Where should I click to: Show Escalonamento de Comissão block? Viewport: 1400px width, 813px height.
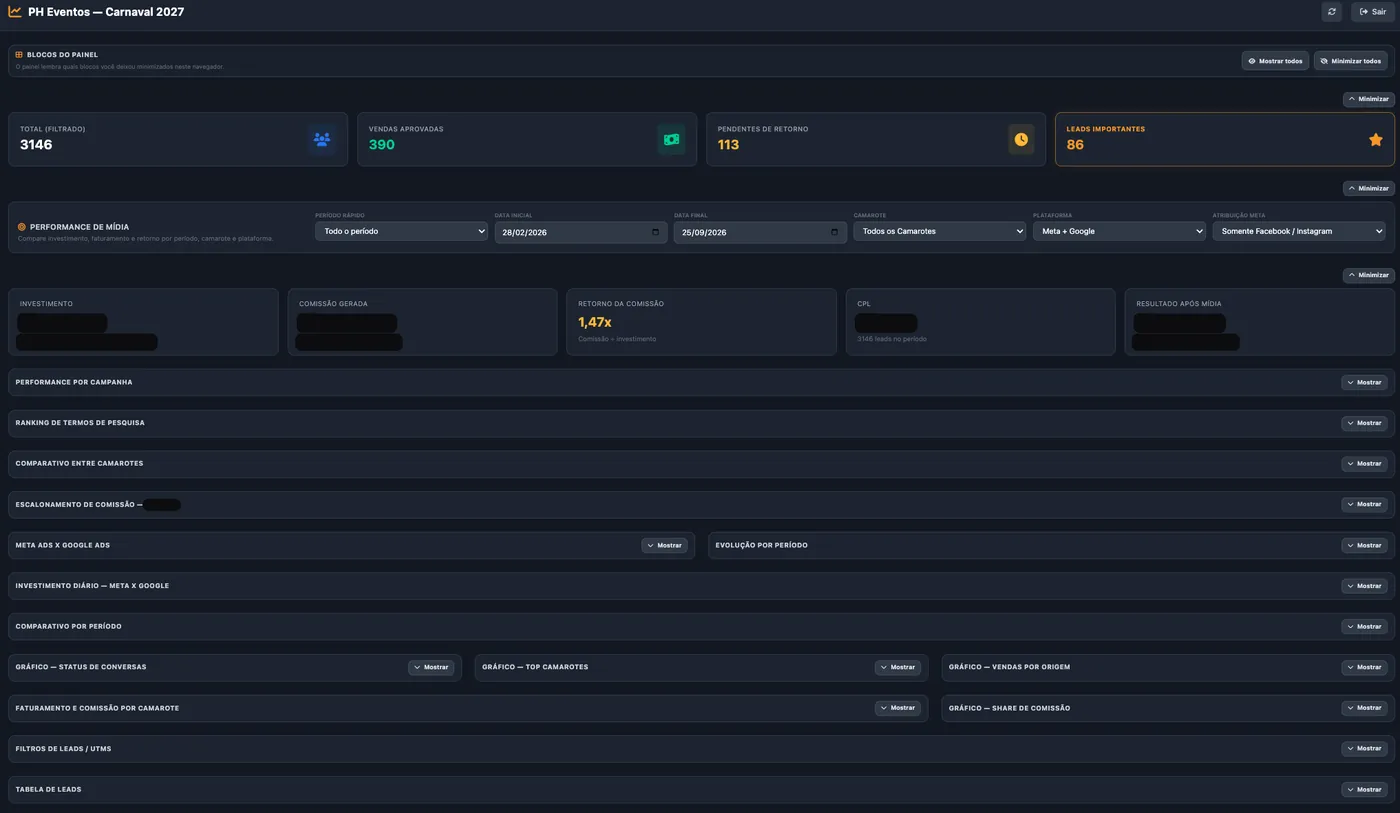coord(1364,504)
